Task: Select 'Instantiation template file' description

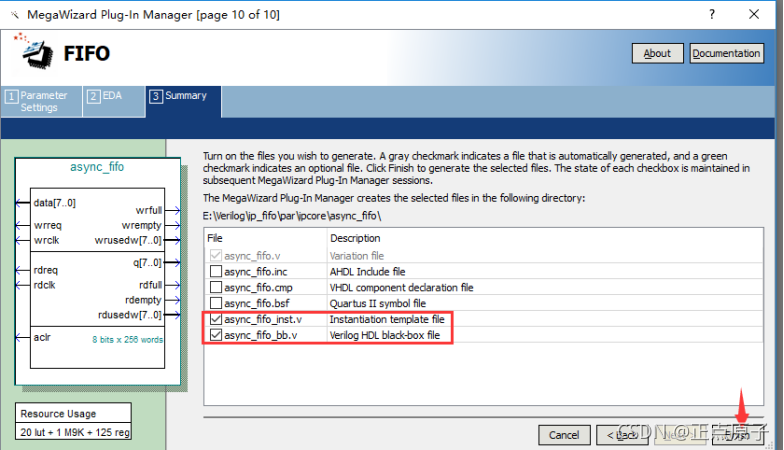Action: point(387,319)
